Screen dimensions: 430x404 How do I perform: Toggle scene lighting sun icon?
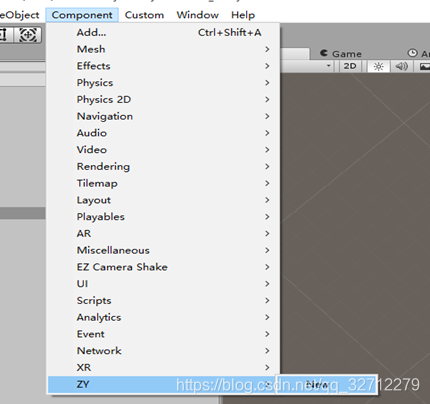[x=378, y=66]
